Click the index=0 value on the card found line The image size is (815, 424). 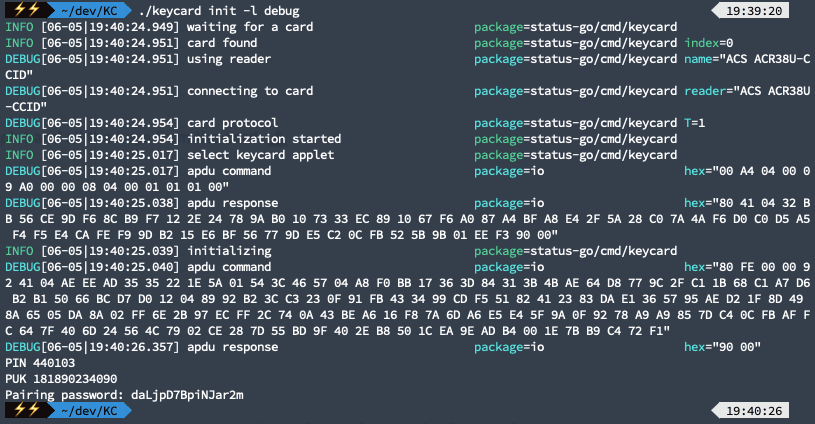coord(709,42)
